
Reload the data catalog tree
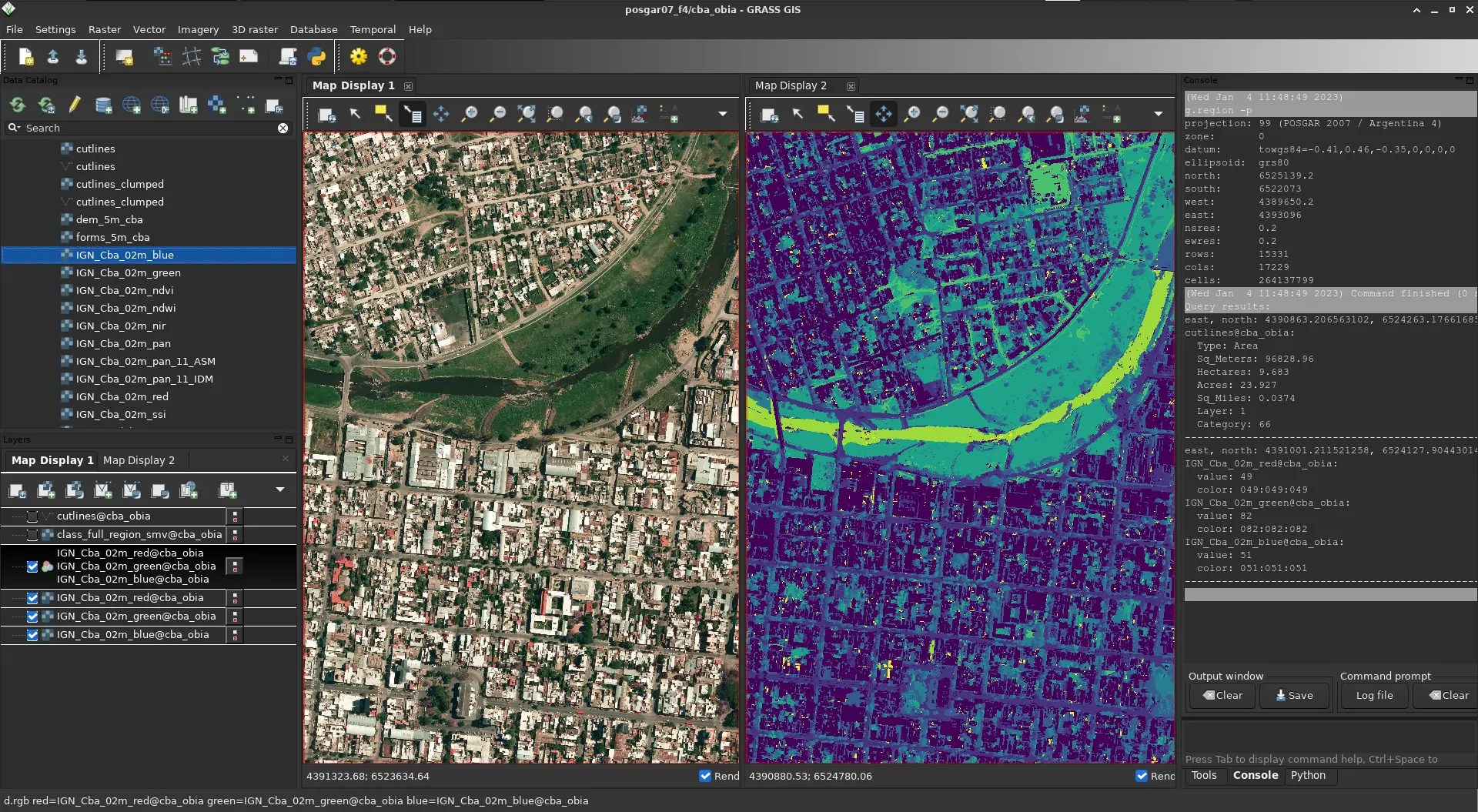click(x=17, y=105)
